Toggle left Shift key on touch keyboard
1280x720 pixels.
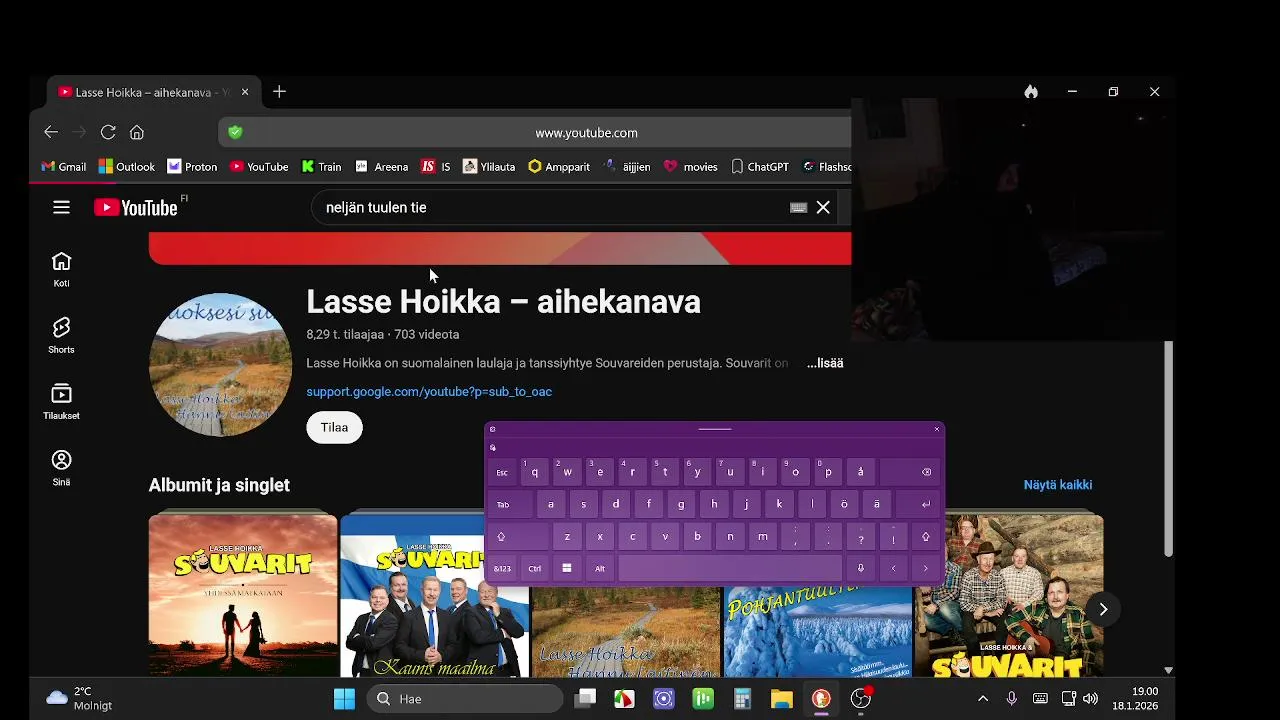518,537
